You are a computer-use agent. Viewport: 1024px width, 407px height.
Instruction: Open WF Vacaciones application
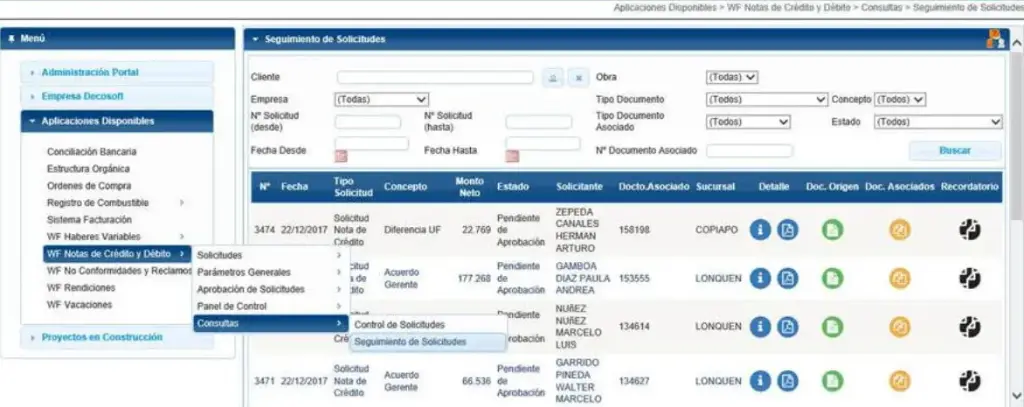pyautogui.click(x=79, y=304)
